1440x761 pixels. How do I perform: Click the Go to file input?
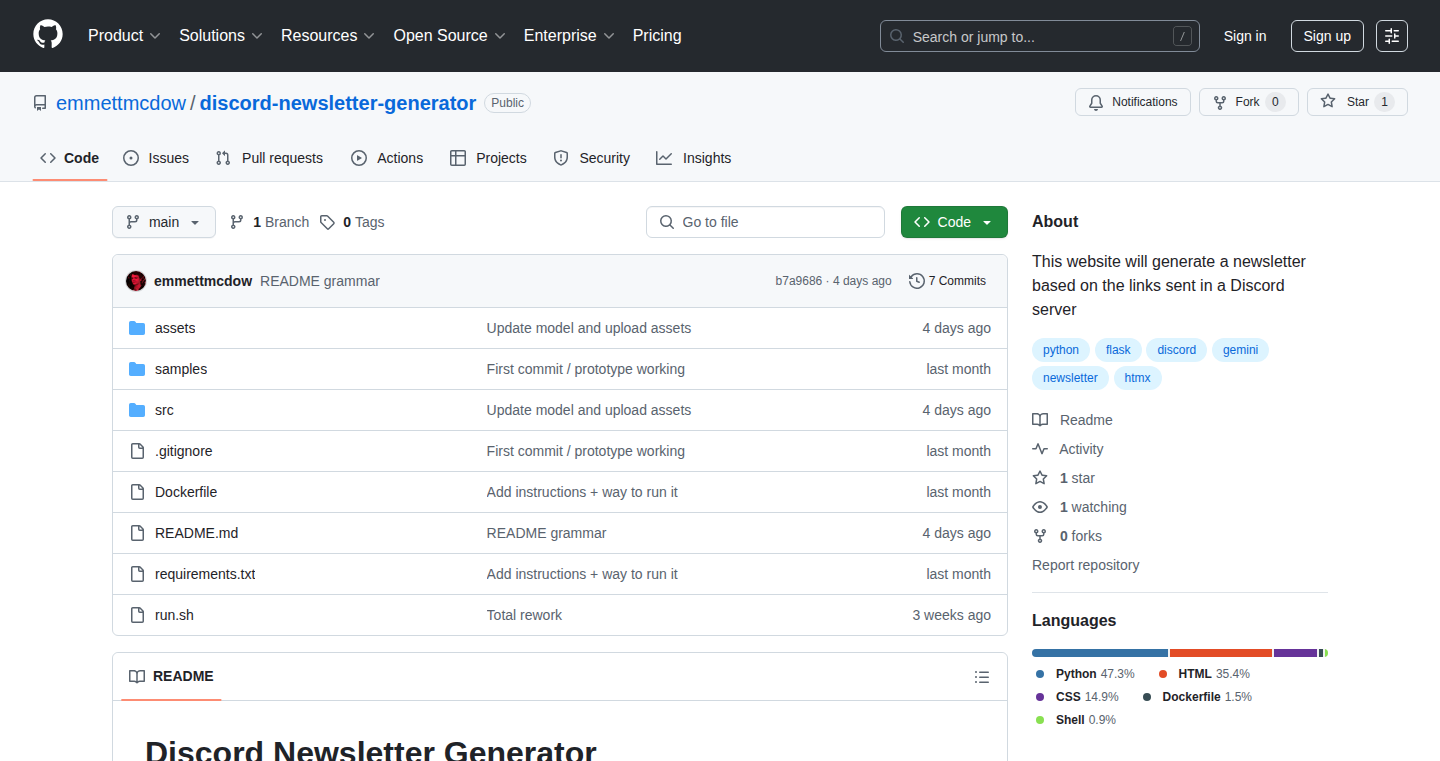(766, 222)
